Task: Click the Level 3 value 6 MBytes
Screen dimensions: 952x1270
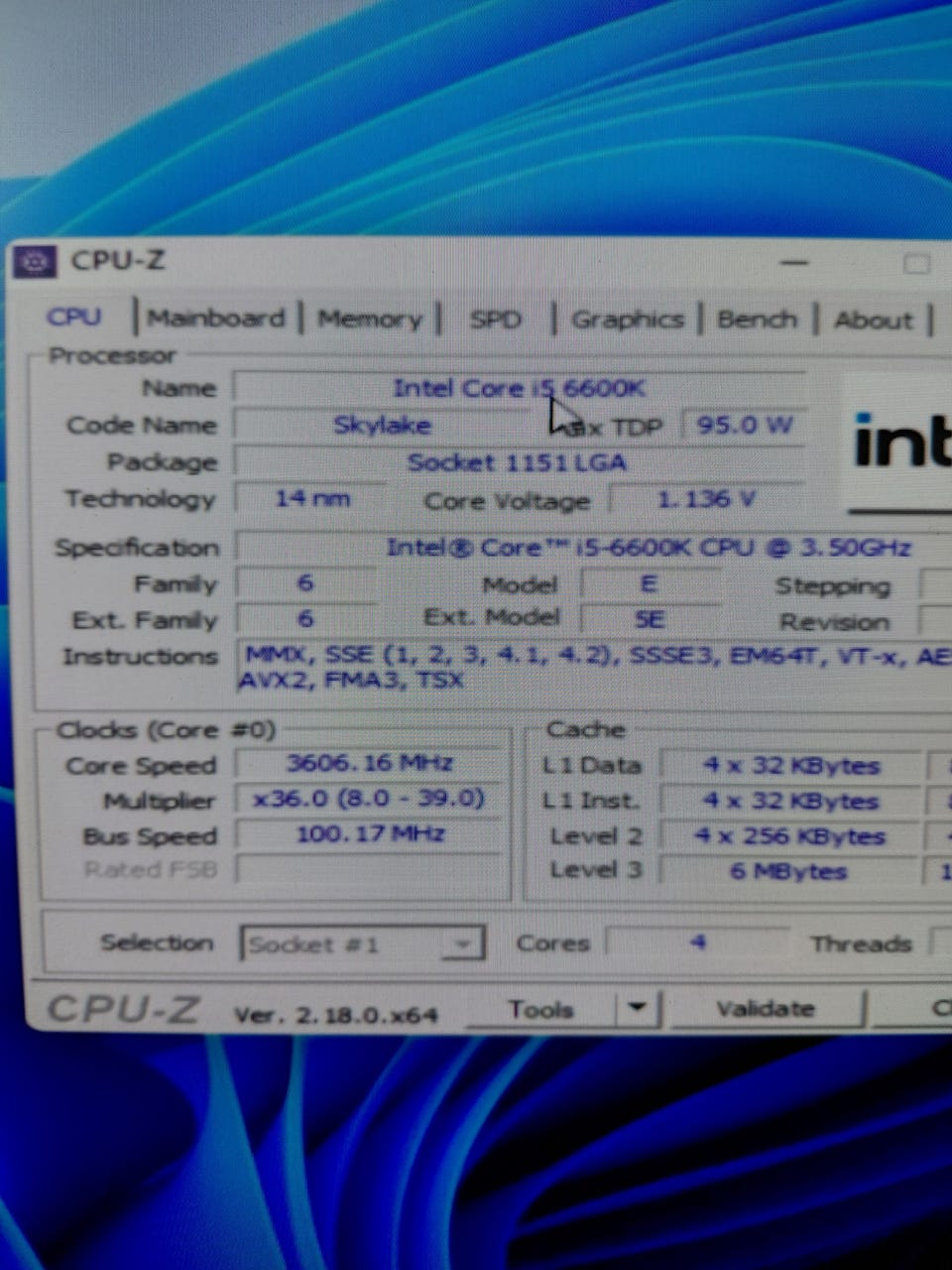Action: pyautogui.click(x=790, y=872)
